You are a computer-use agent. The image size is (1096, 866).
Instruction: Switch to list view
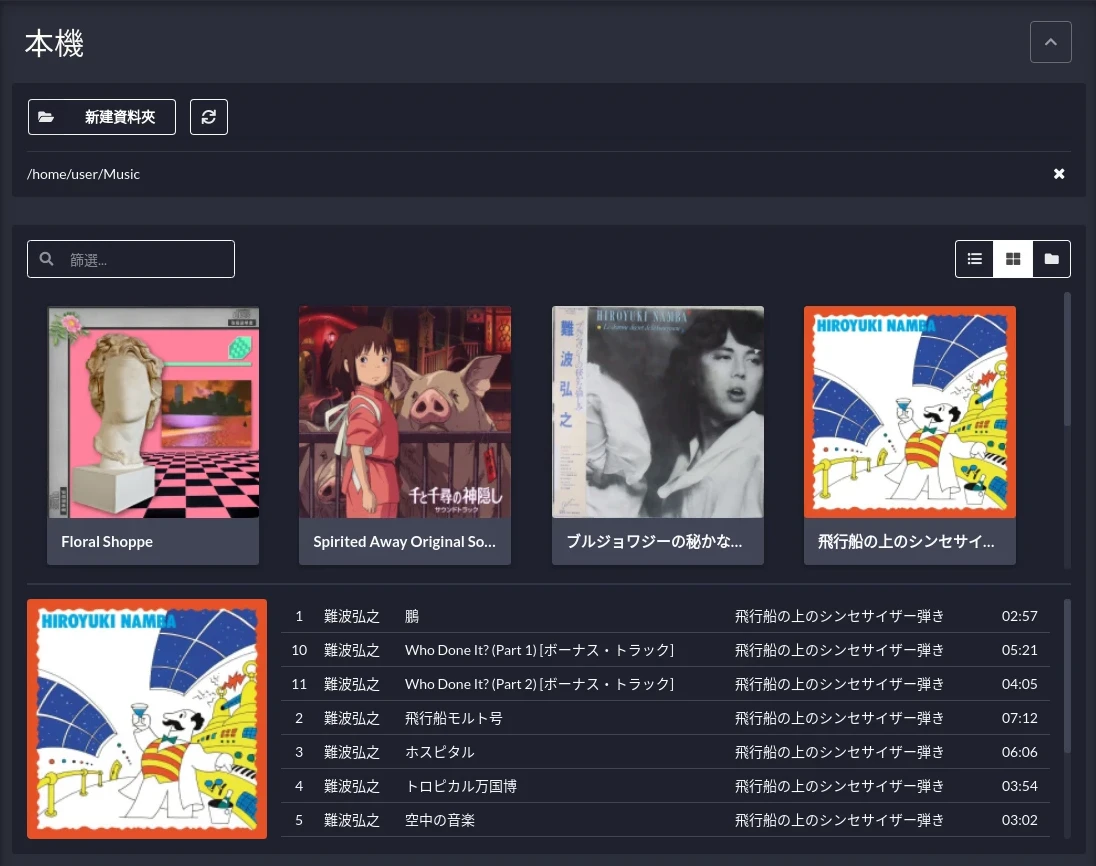click(x=974, y=259)
